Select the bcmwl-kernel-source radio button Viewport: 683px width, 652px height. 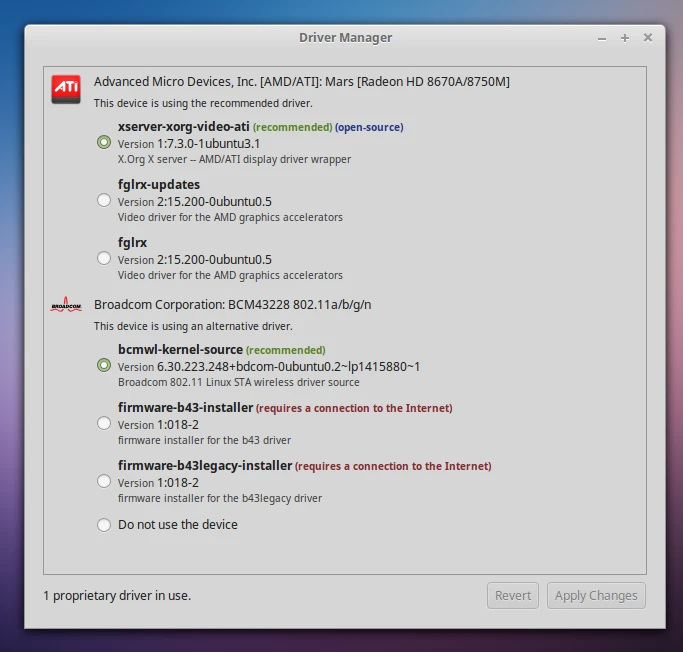point(104,365)
